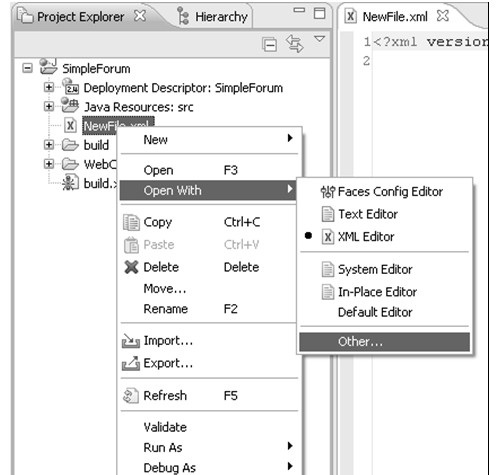This screenshot has height=475, width=503.
Task: Click the Copy icon in context menu
Action: coord(131,222)
